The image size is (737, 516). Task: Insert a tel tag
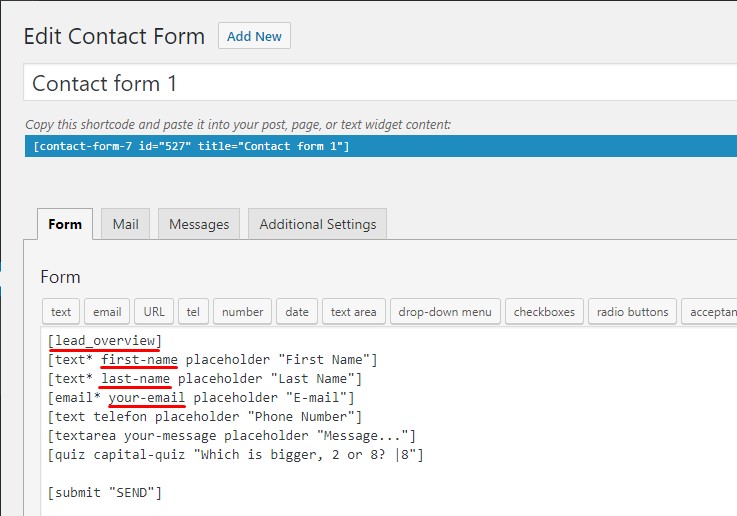pyautogui.click(x=193, y=312)
